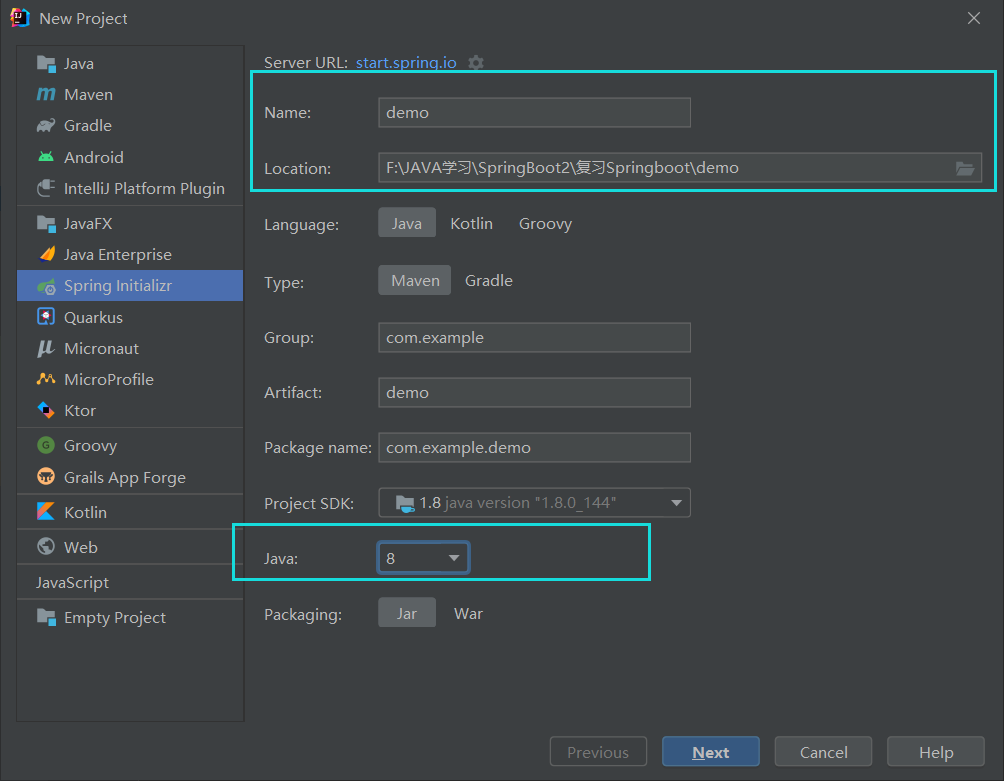Open the start.spring.io link
The image size is (1004, 781).
[x=406, y=63]
